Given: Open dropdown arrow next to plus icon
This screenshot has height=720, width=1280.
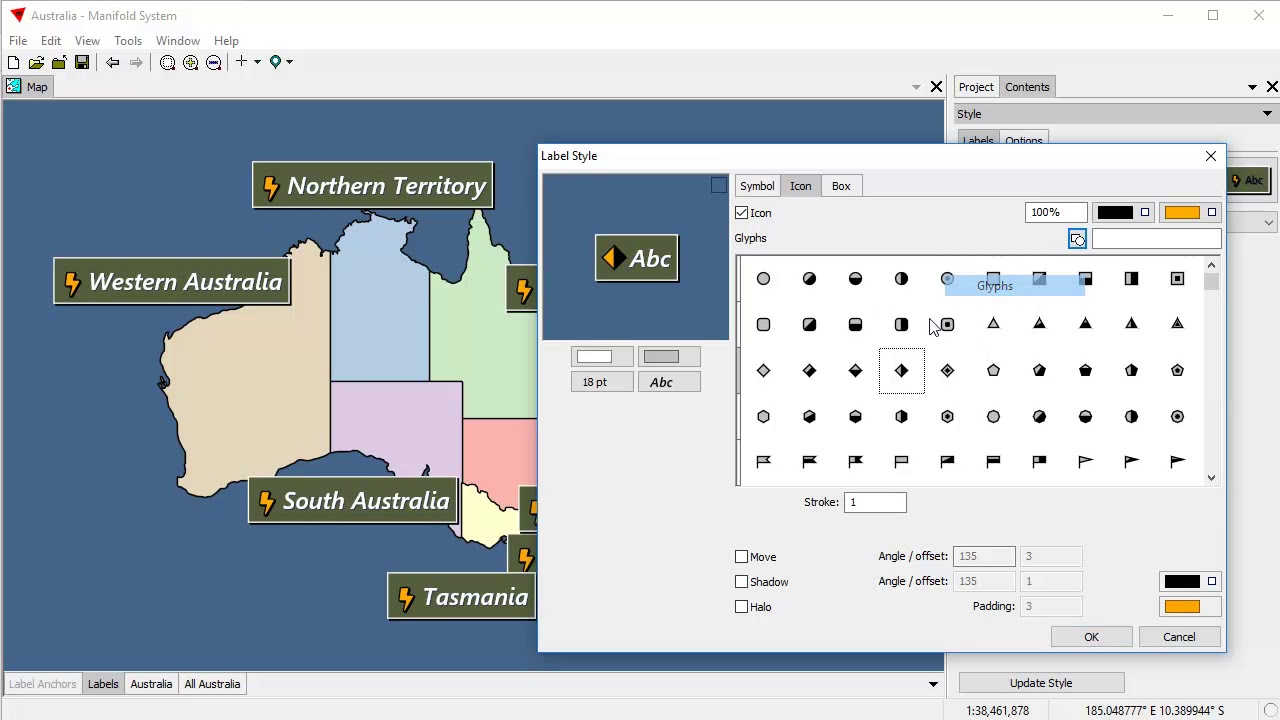Looking at the screenshot, I should tap(257, 62).
